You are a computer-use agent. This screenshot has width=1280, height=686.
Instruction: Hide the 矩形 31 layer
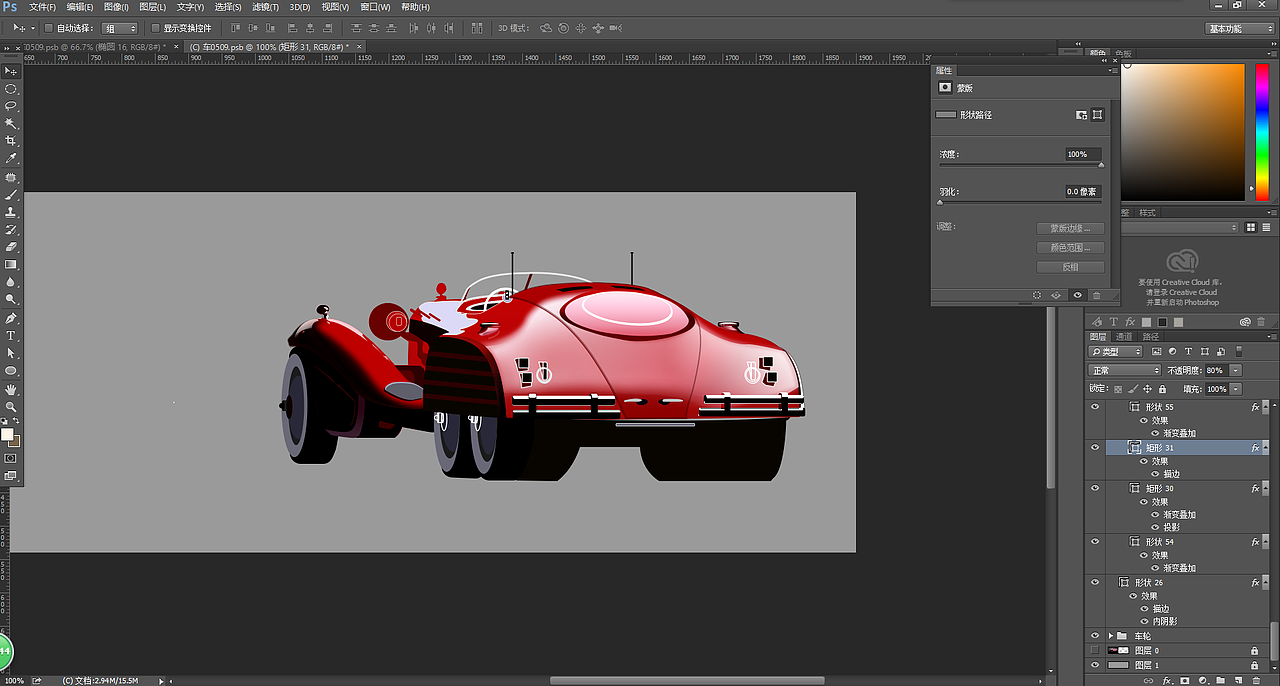coord(1095,448)
